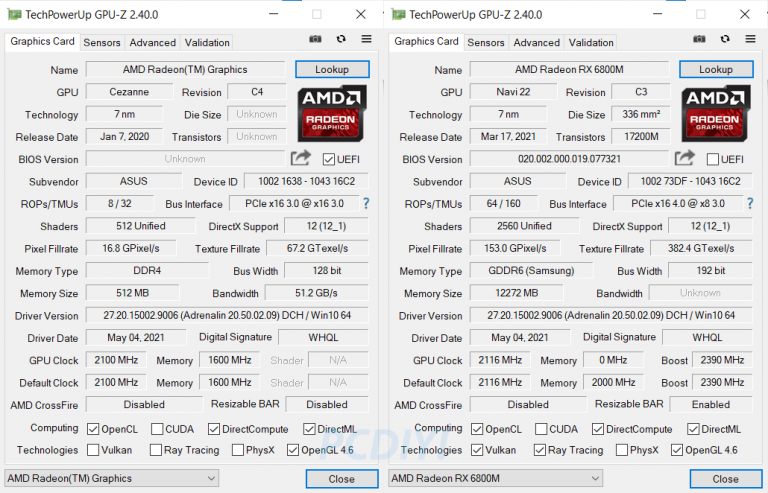Image resolution: width=768 pixels, height=493 pixels.
Task: Switch to Validation tab in left window
Action: [207, 43]
